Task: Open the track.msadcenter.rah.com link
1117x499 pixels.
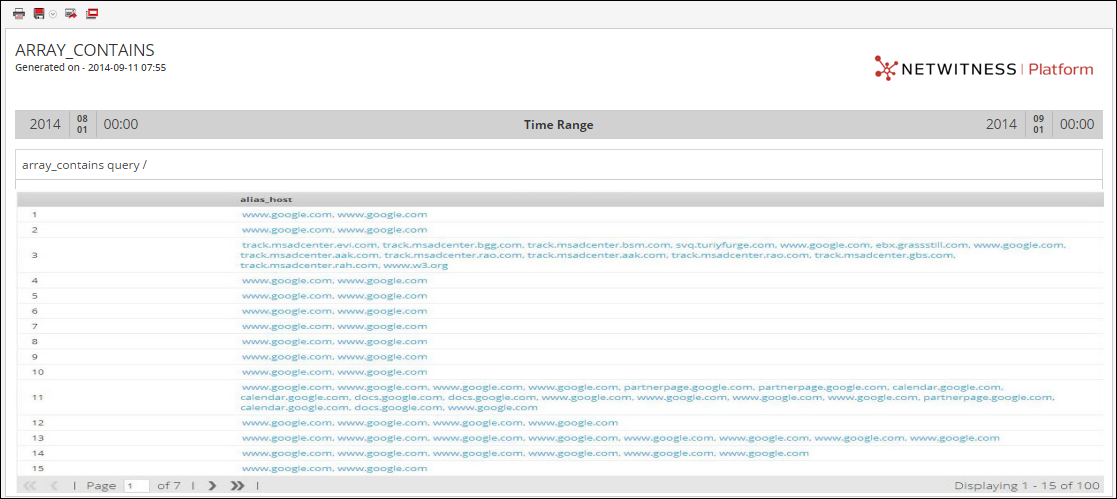Action: point(309,265)
